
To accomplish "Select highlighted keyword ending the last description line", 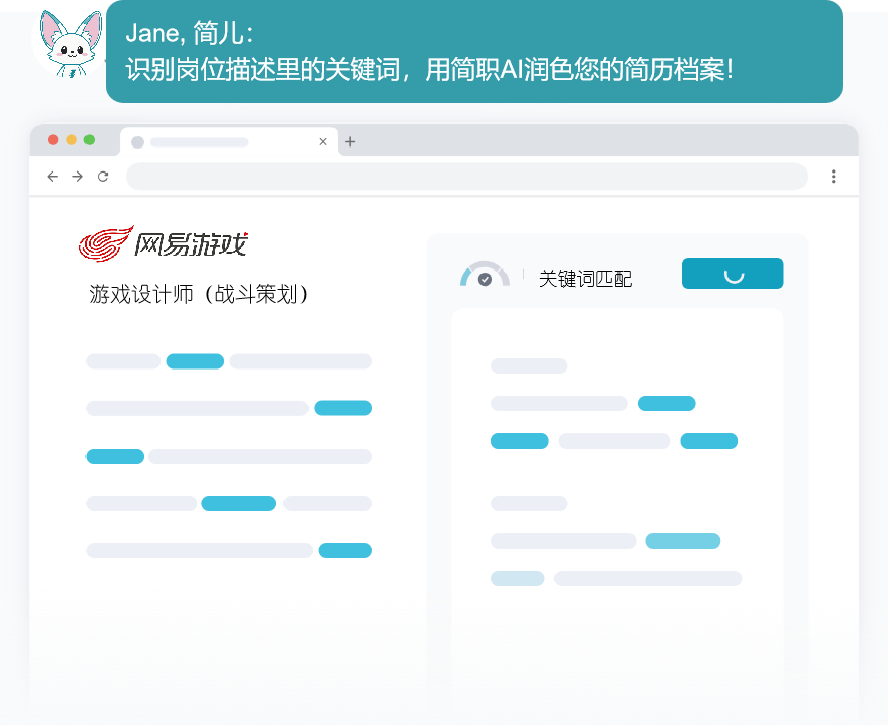I will click(x=345, y=550).
